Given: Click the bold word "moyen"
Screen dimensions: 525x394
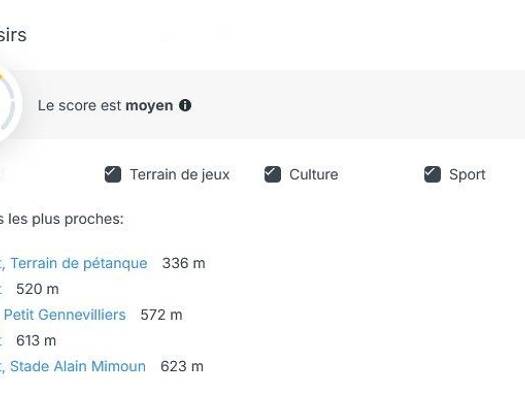Looking at the screenshot, I should [149, 106].
